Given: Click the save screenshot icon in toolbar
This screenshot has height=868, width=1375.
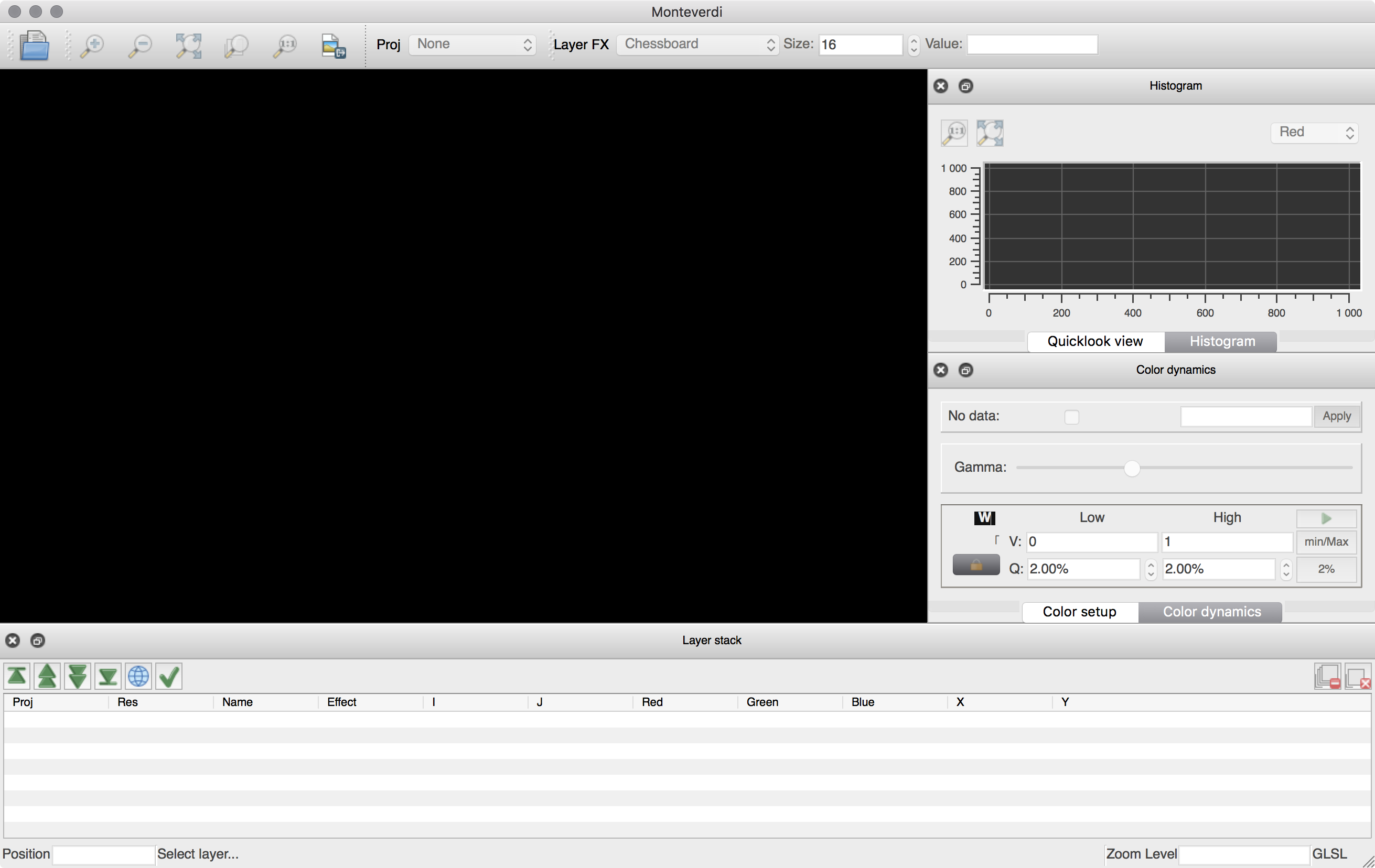Looking at the screenshot, I should [x=334, y=46].
